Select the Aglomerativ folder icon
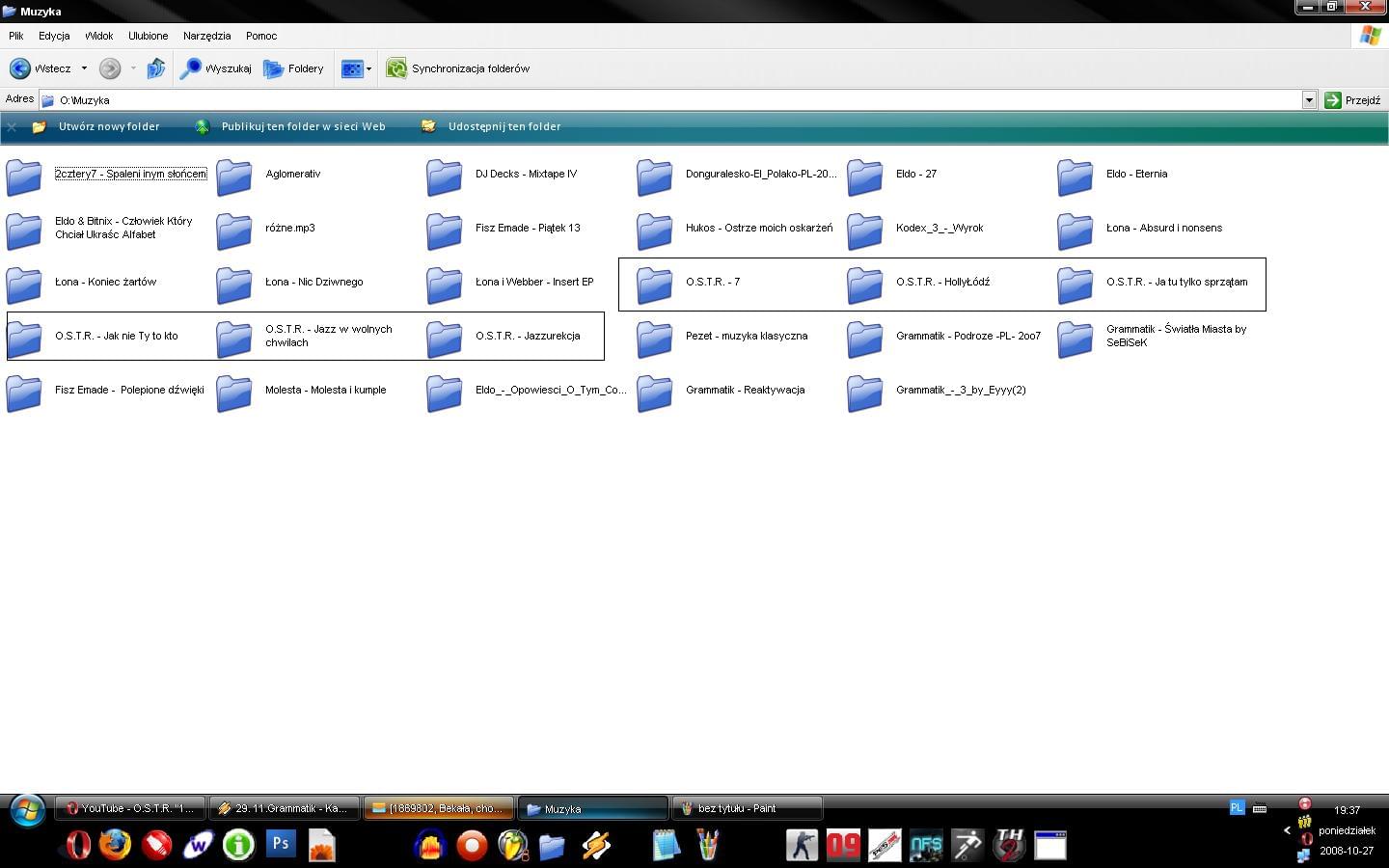1389x868 pixels. 234,177
